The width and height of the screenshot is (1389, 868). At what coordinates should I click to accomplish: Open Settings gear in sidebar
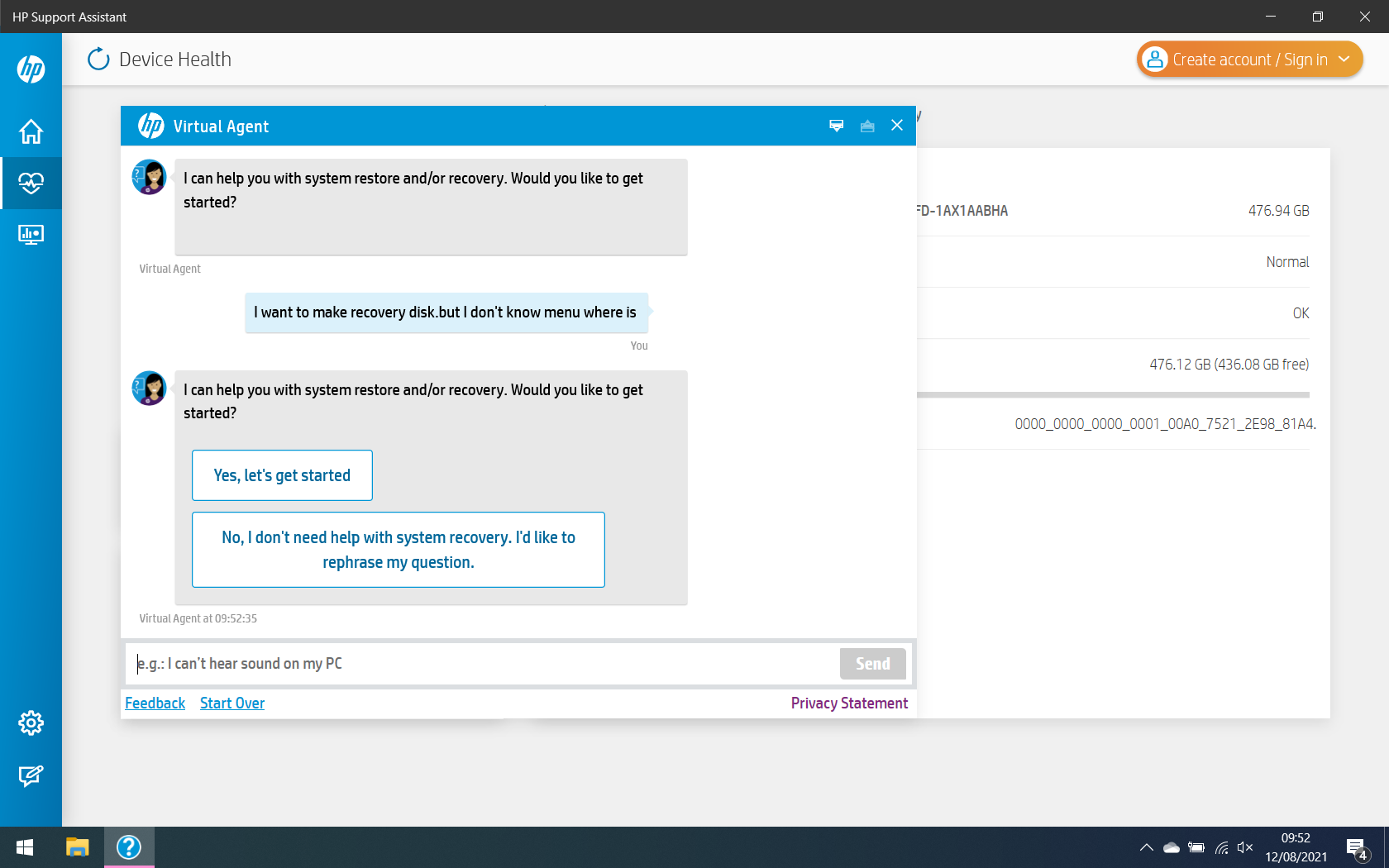[31, 723]
